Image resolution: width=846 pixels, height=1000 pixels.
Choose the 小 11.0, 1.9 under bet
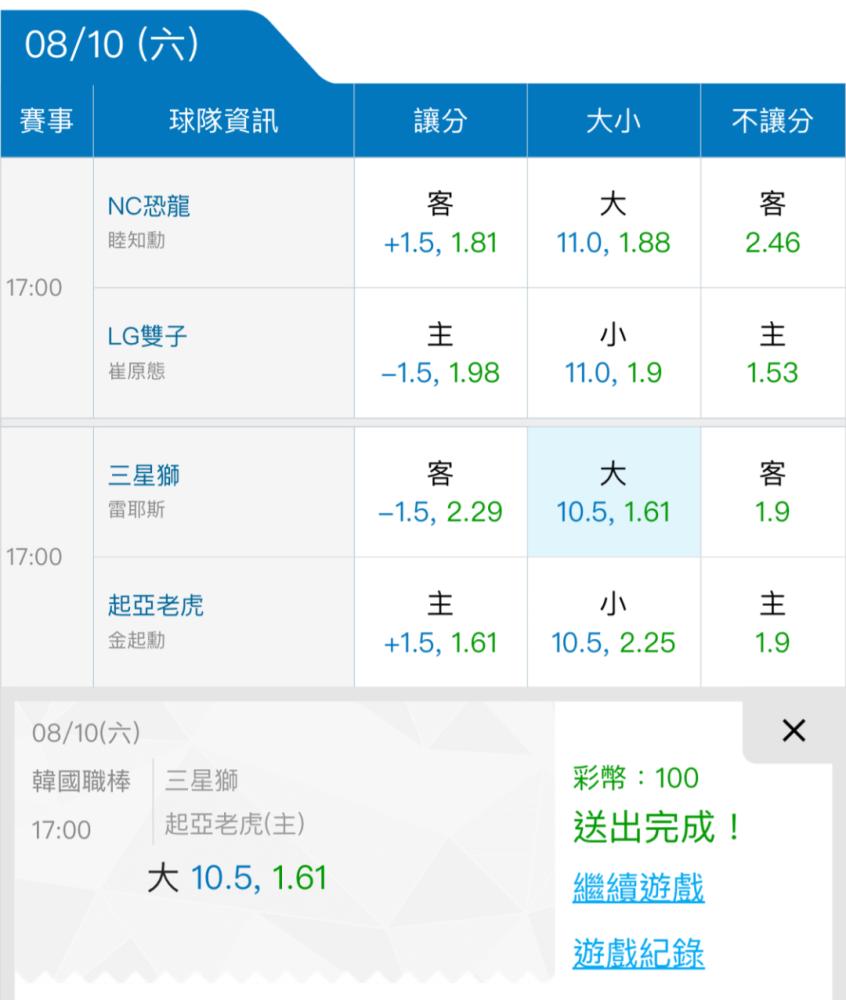point(614,353)
